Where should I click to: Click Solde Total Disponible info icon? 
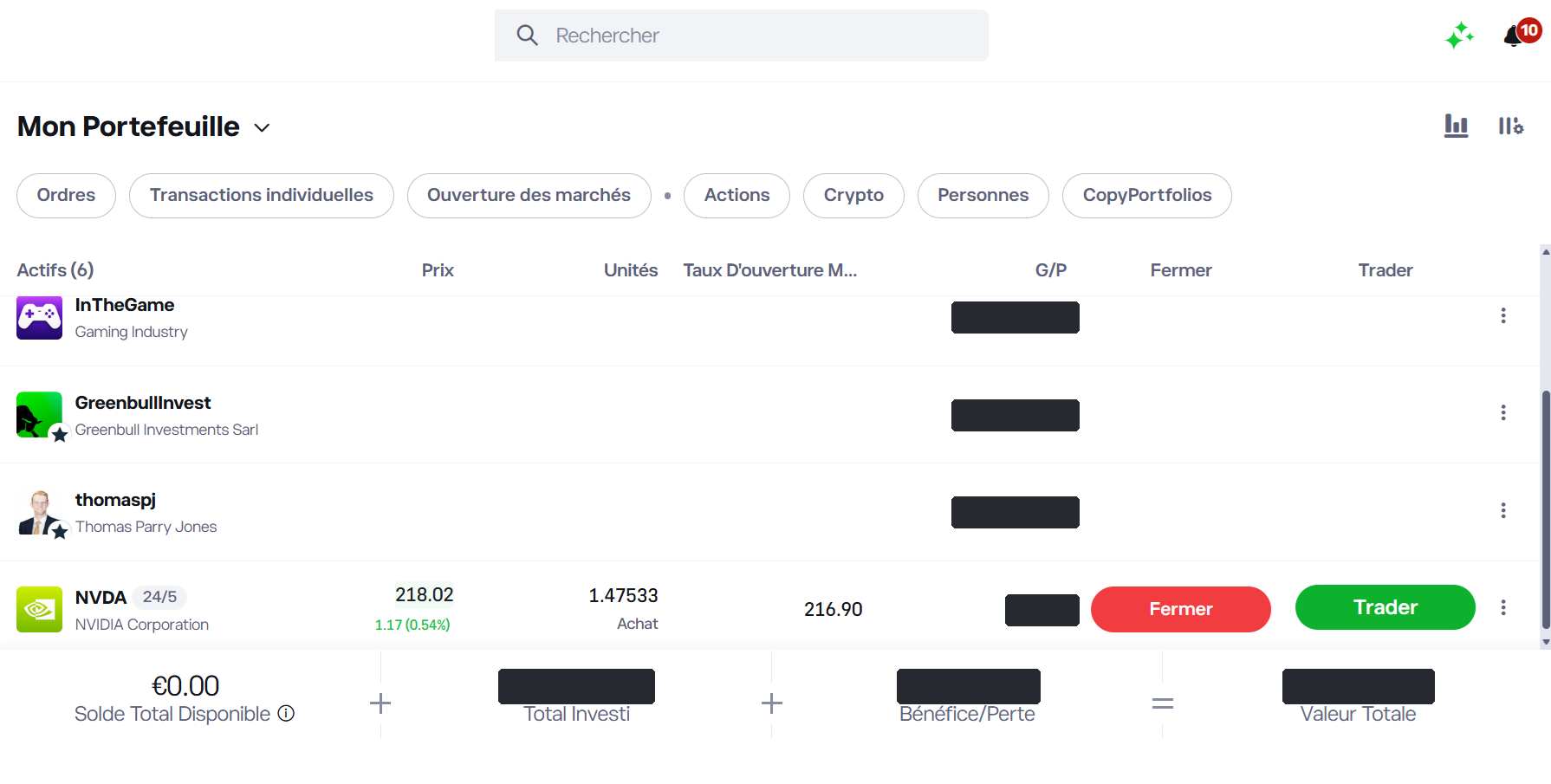pos(286,713)
